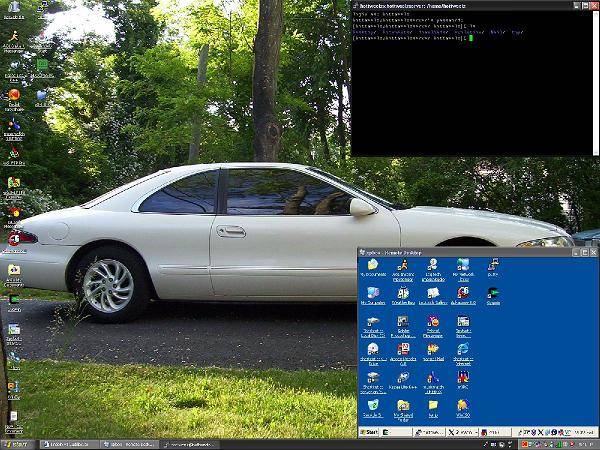Open Netscape 6 icon on the host desktop
600x450 pixels.
coord(14,240)
